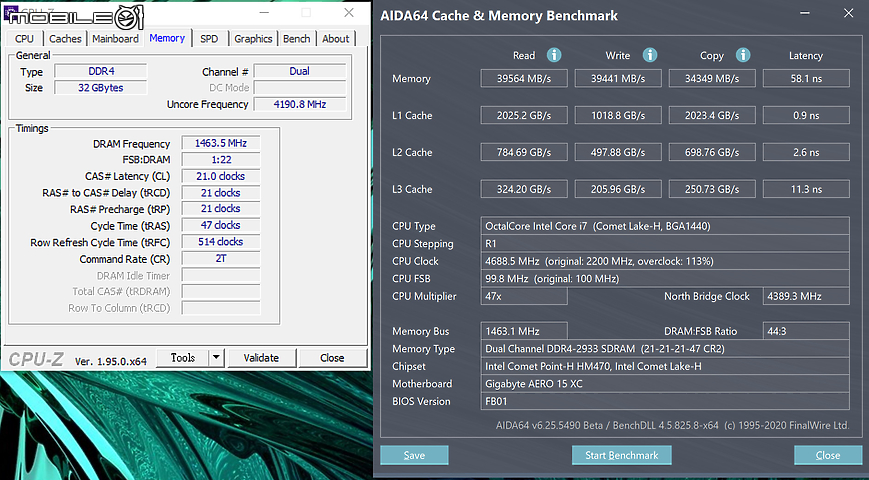Select the Memory tab in CPU-Z
Viewport: 869px width, 480px height.
click(x=167, y=38)
